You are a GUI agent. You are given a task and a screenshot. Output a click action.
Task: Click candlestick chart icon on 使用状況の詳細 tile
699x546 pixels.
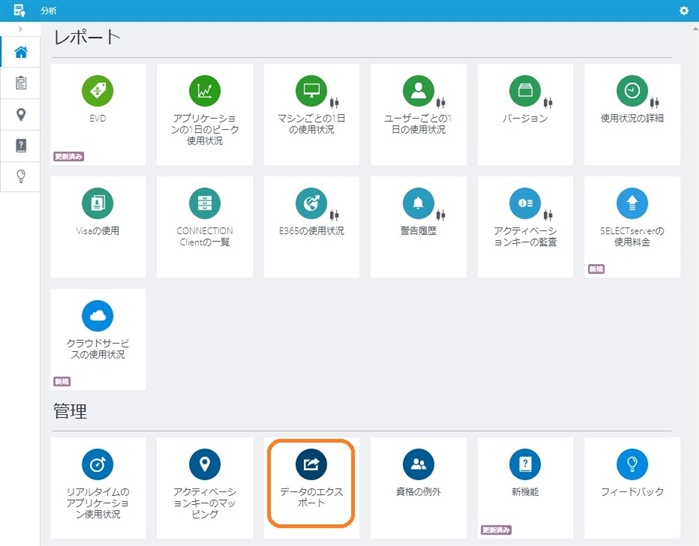click(x=654, y=103)
